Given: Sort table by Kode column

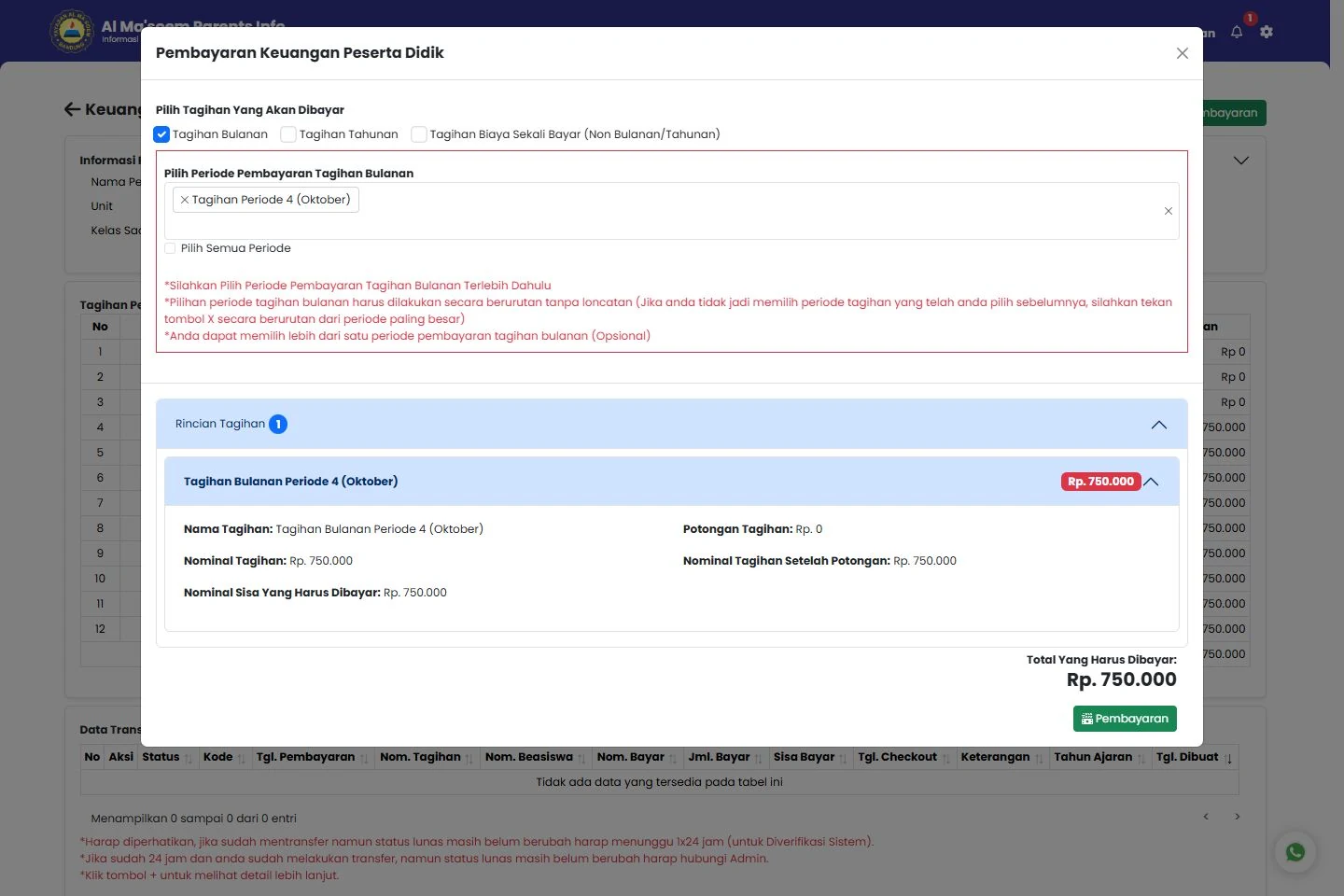Looking at the screenshot, I should [227, 757].
